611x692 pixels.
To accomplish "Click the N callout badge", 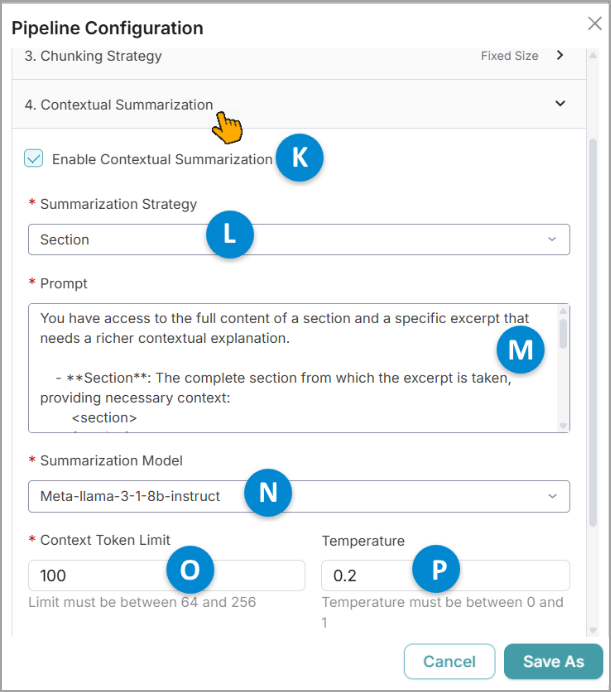I will (268, 493).
